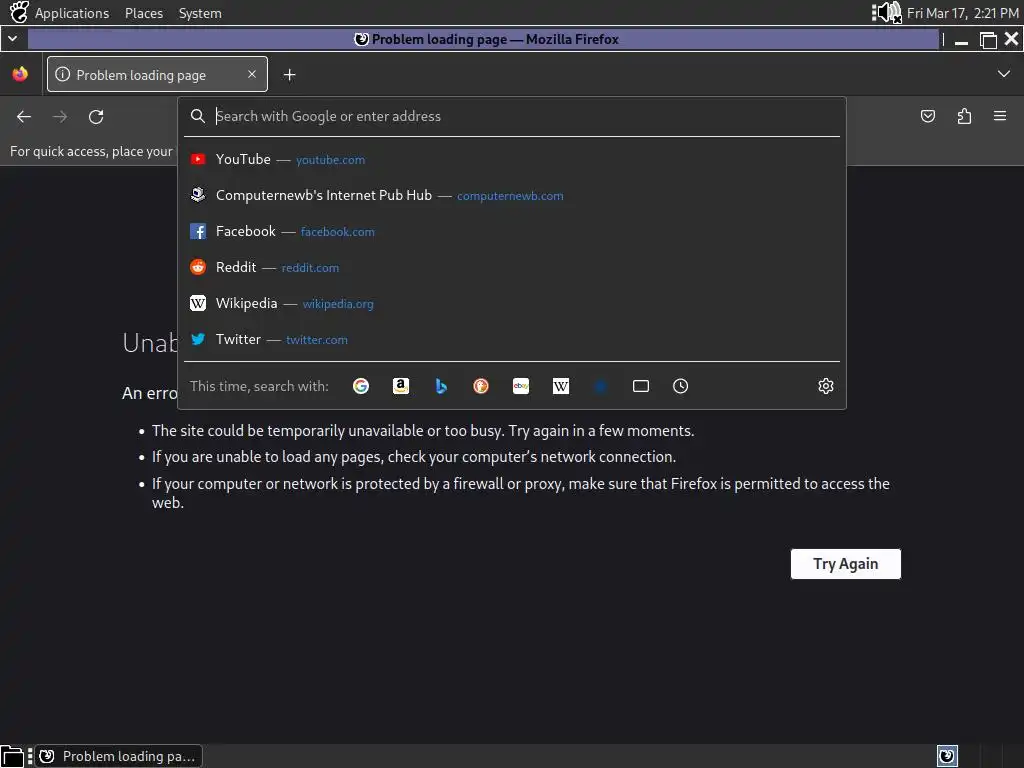Search this time with DuckDuckGo
1024x768 pixels.
click(481, 386)
